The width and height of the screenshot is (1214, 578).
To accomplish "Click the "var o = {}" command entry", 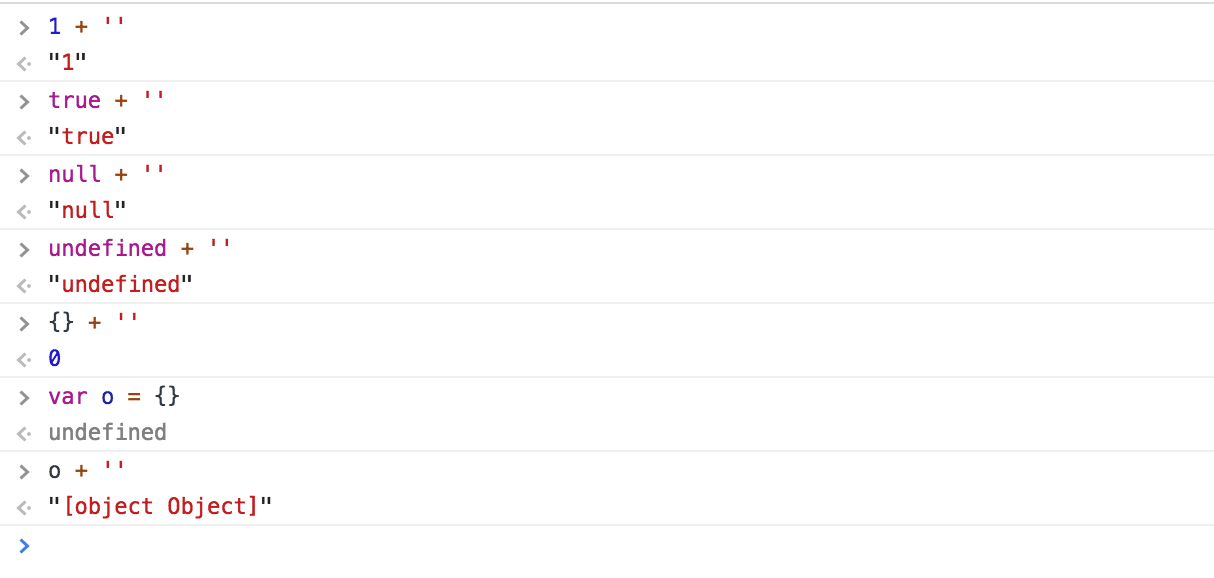I will pyautogui.click(x=114, y=397).
